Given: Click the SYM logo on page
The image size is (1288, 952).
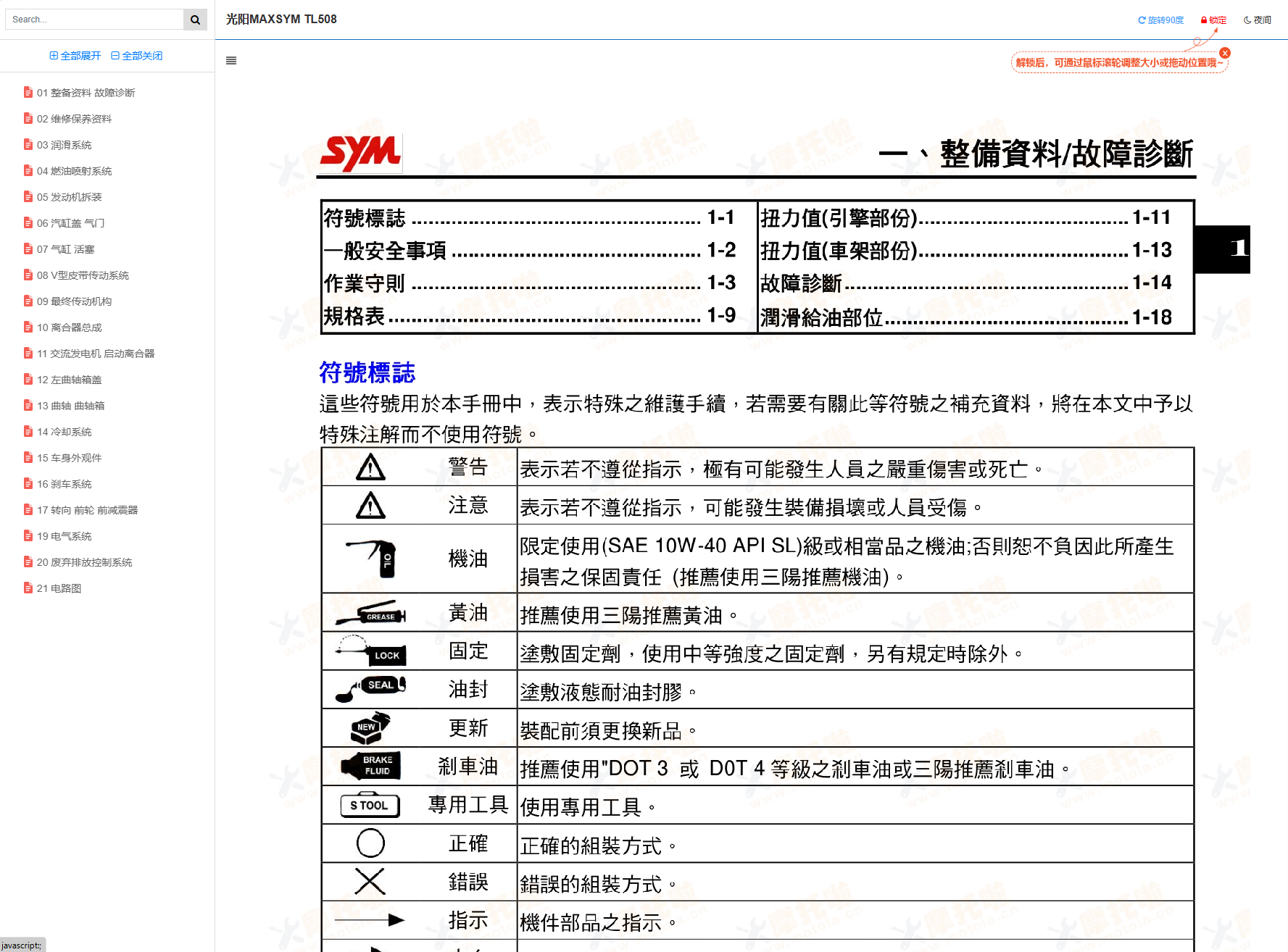Looking at the screenshot, I should point(361,153).
